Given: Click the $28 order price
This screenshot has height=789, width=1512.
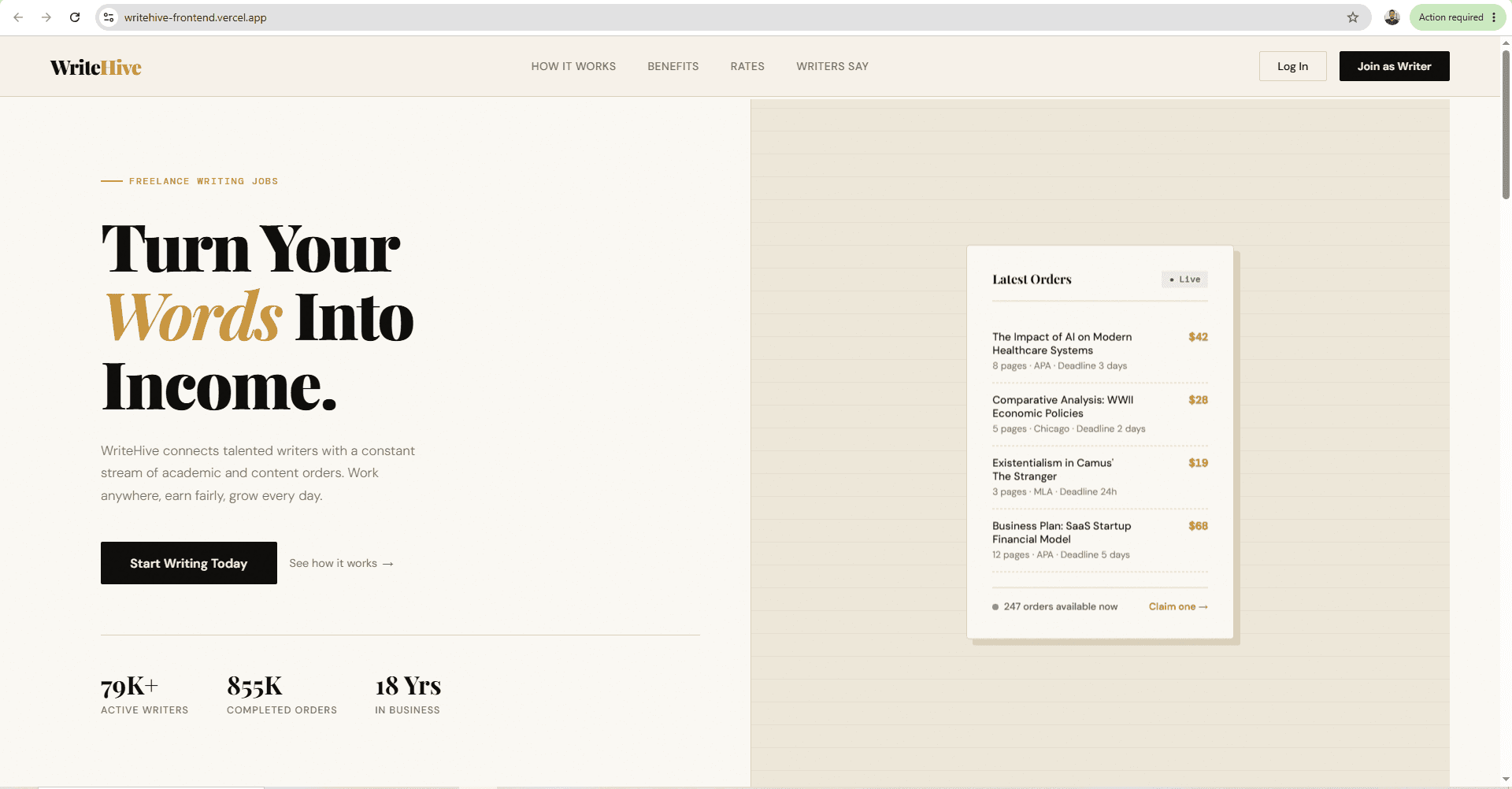Looking at the screenshot, I should (1199, 400).
